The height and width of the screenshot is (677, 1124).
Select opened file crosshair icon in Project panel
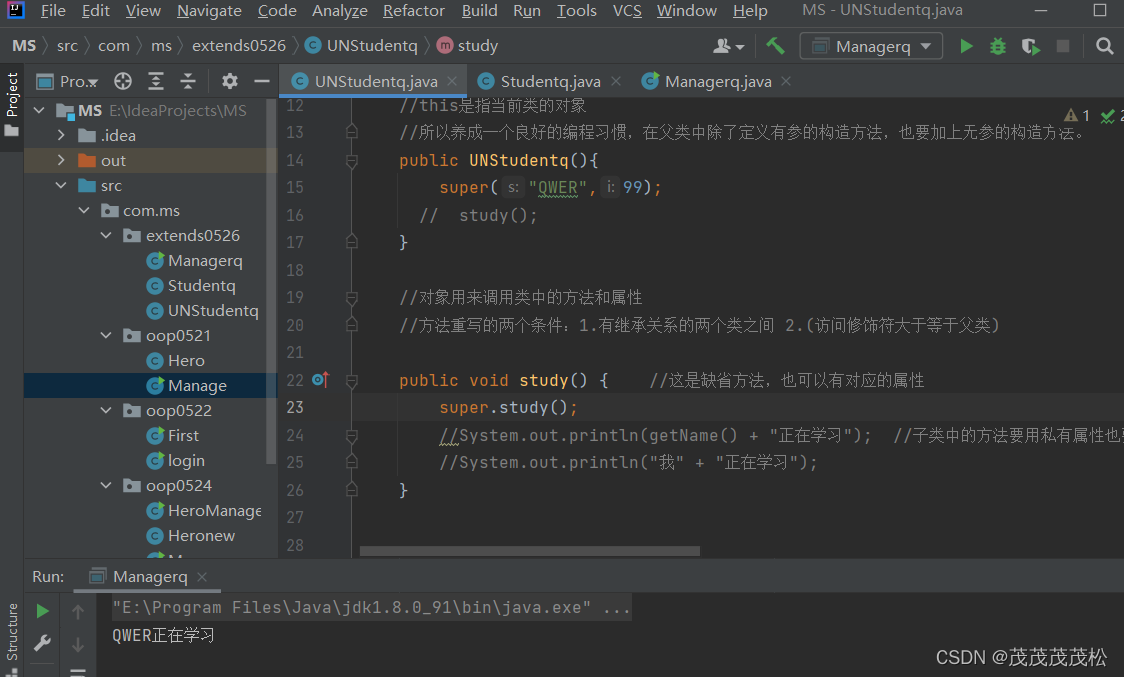123,81
